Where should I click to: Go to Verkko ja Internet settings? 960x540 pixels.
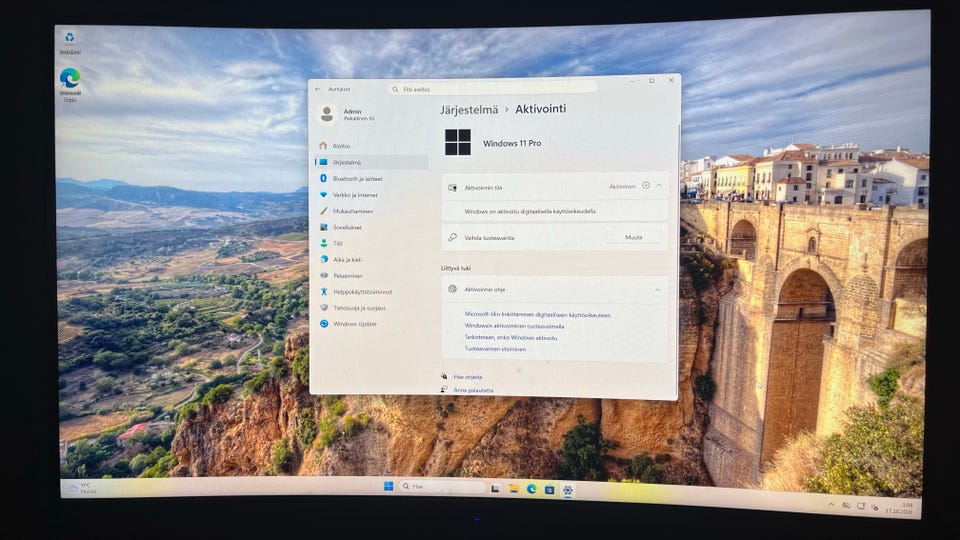pyautogui.click(x=371, y=195)
